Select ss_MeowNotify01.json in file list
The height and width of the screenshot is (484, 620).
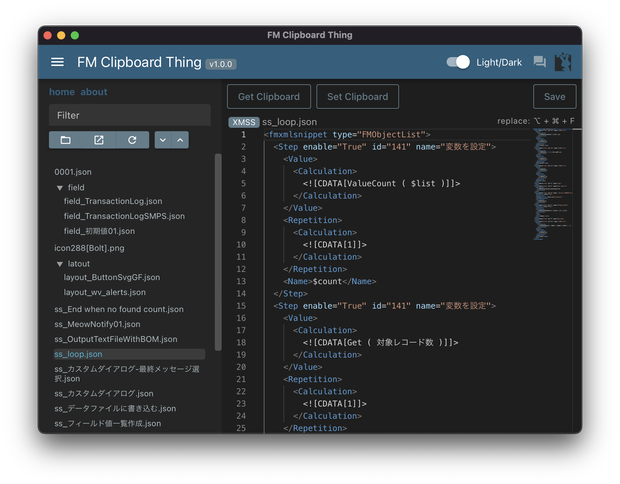coord(97,324)
